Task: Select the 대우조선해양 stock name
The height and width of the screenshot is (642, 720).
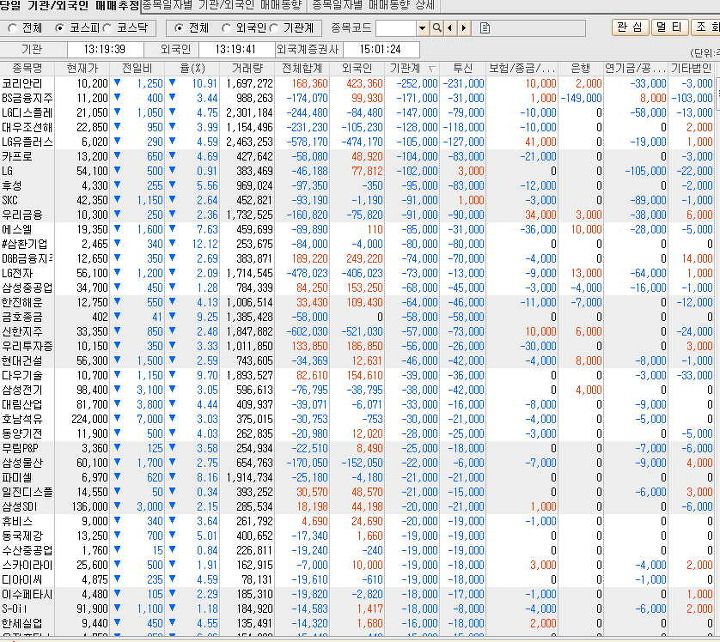Action: pyautogui.click(x=27, y=127)
